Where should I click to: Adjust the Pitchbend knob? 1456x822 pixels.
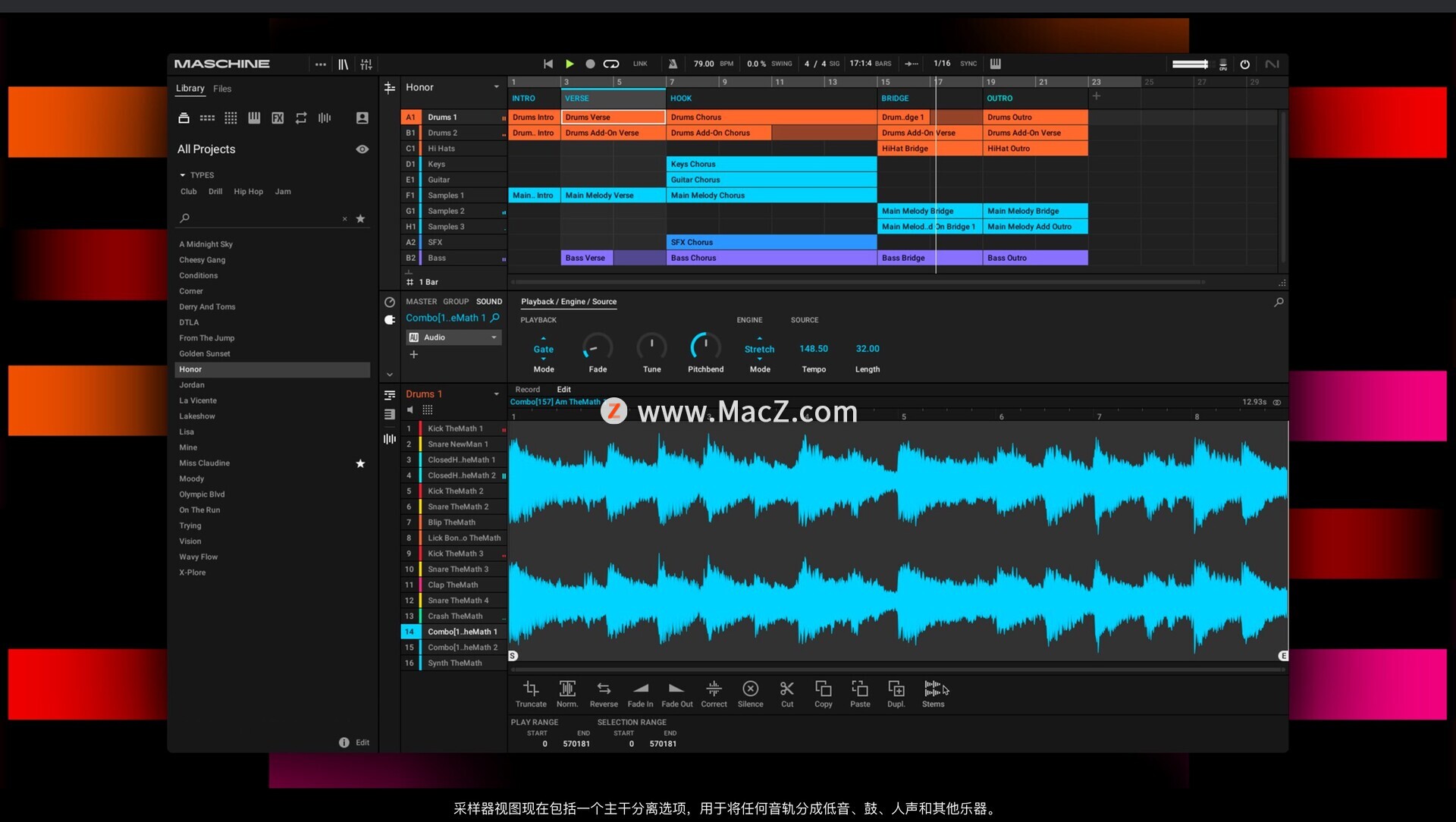click(705, 347)
